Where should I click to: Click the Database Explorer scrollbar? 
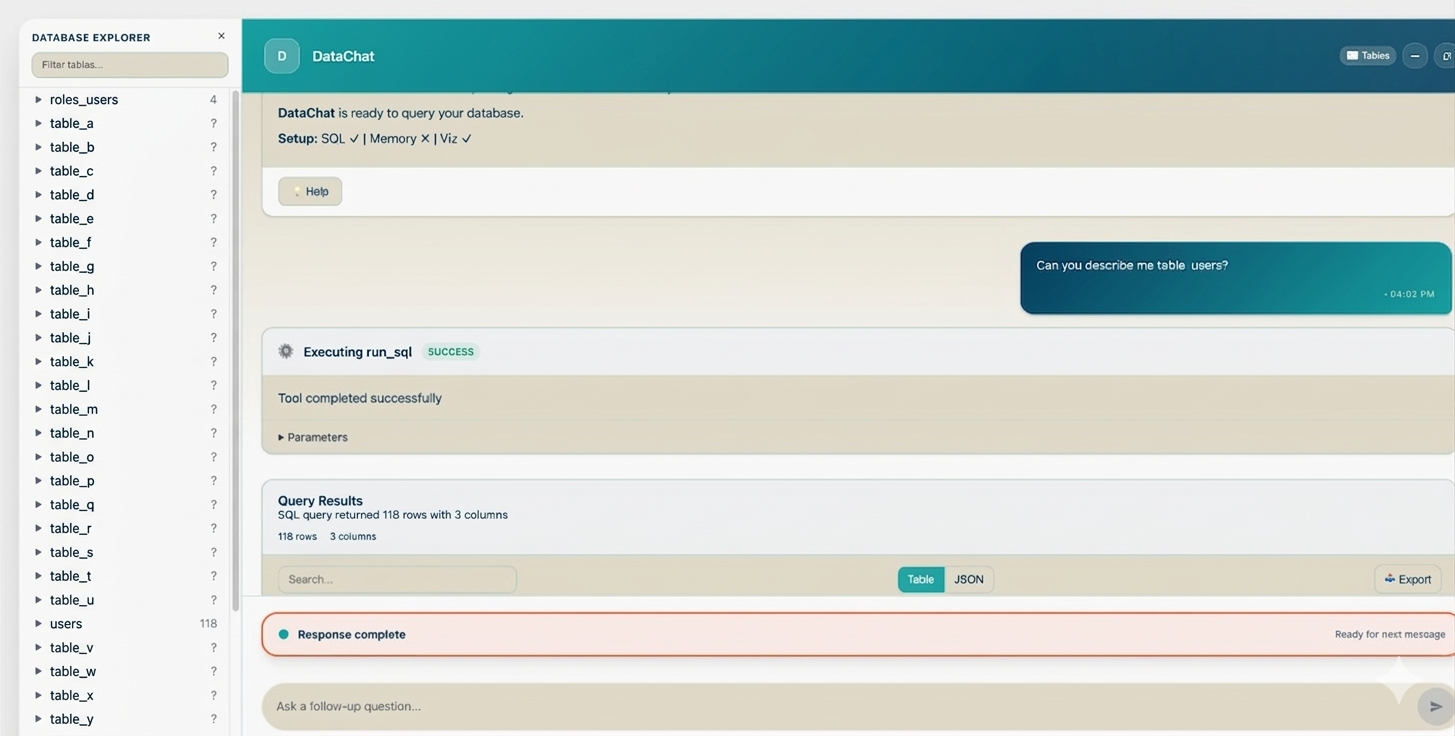click(x=235, y=350)
